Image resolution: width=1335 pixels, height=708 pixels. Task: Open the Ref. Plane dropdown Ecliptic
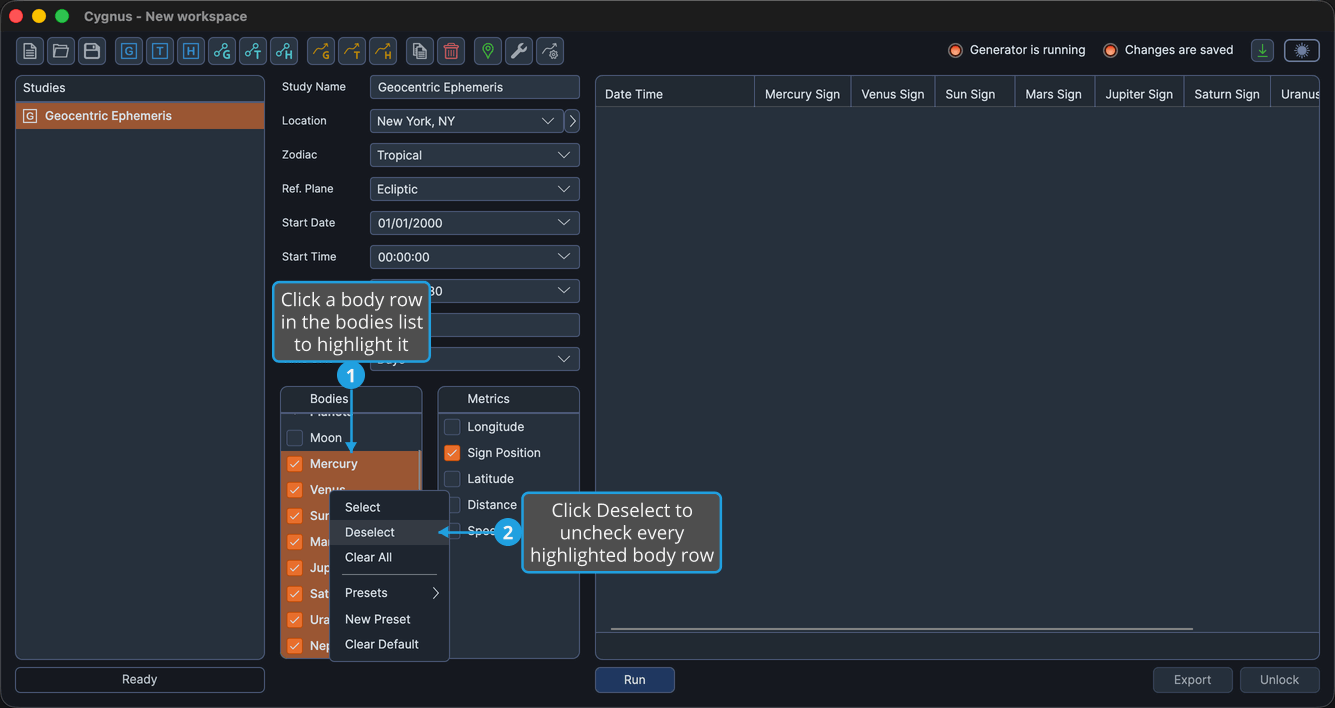pos(475,189)
